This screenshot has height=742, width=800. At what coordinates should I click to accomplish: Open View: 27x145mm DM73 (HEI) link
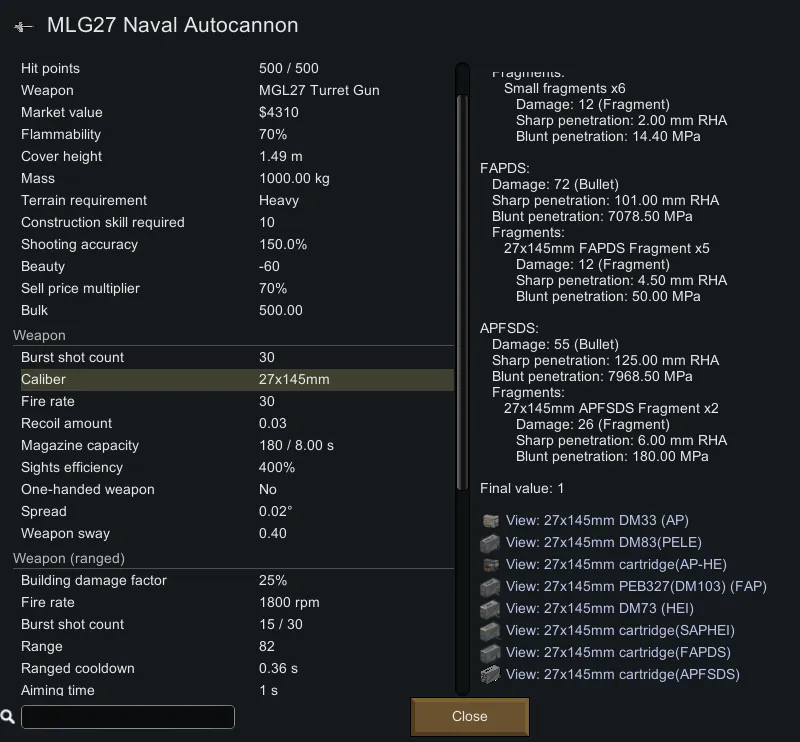599,608
